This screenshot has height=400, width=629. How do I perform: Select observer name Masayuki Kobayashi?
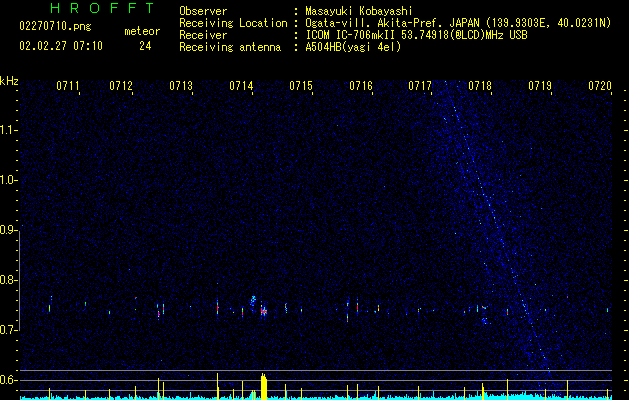point(359,11)
